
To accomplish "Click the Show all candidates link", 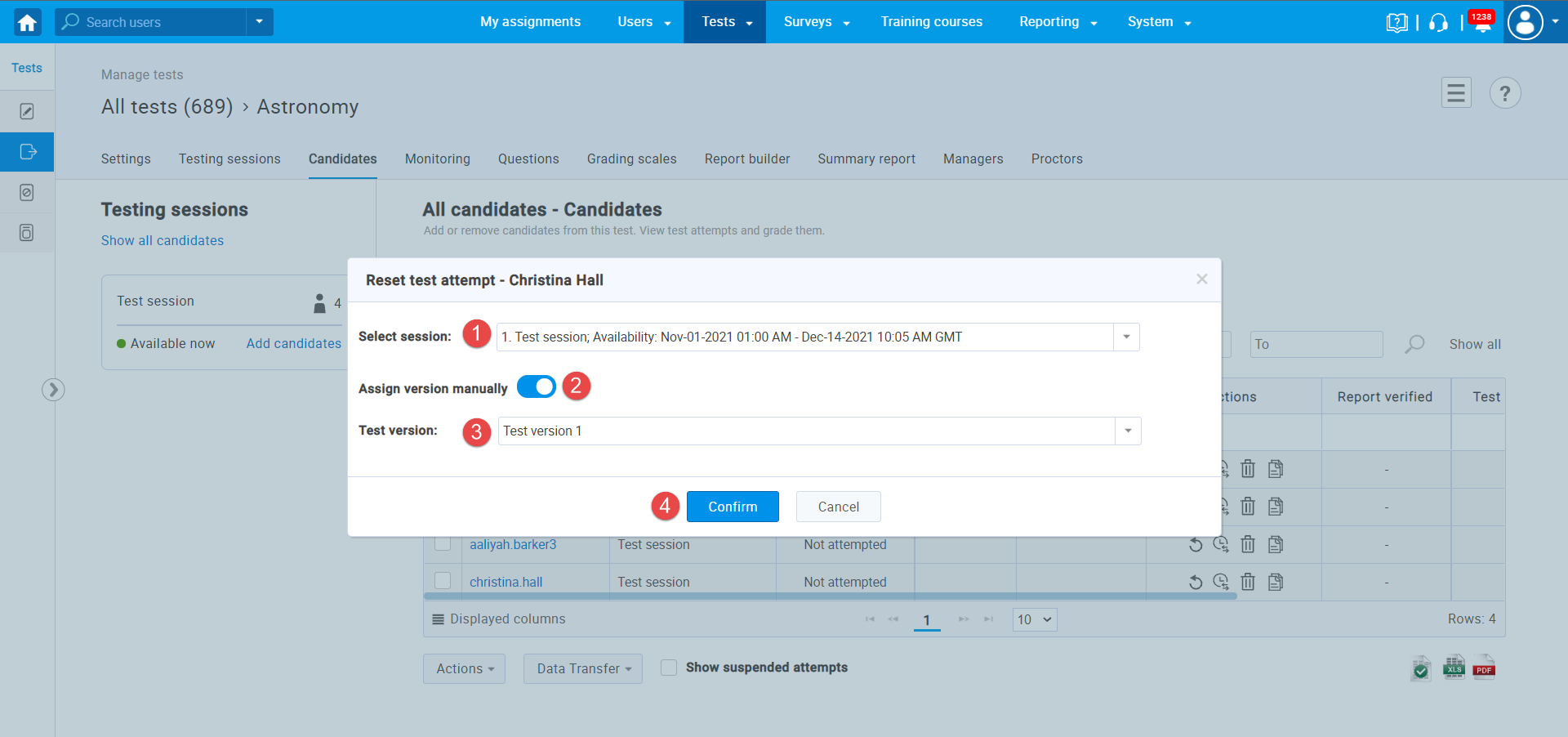I will pos(162,240).
